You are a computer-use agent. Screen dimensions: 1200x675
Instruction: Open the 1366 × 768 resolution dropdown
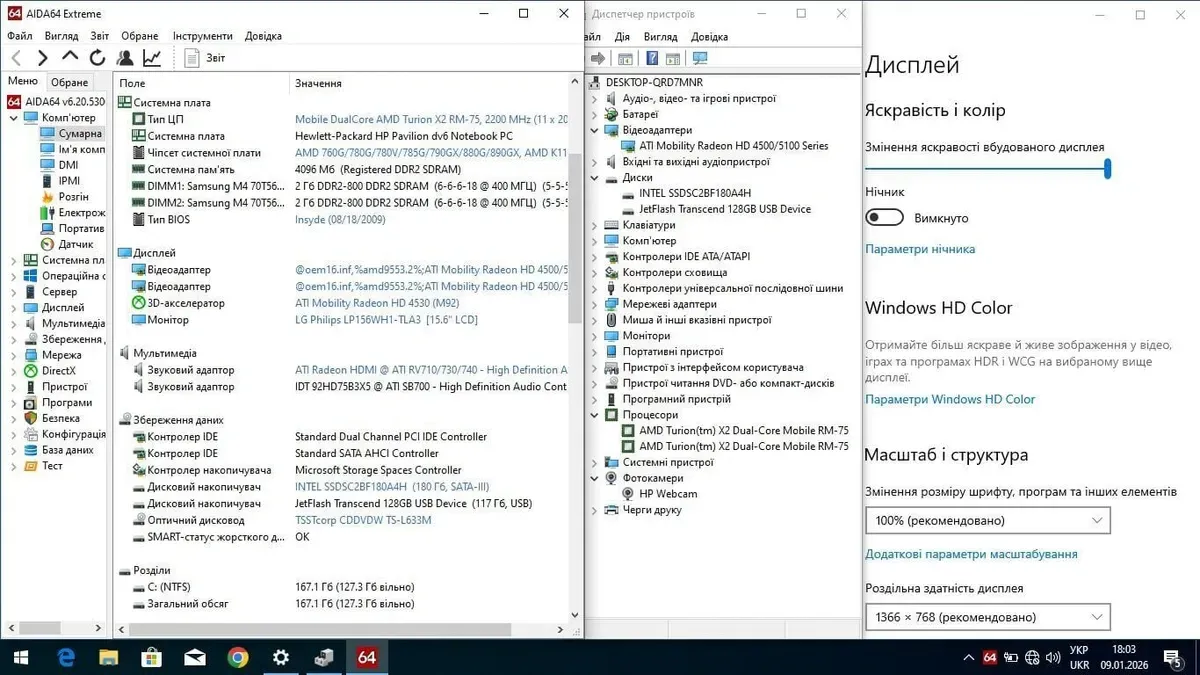987,617
